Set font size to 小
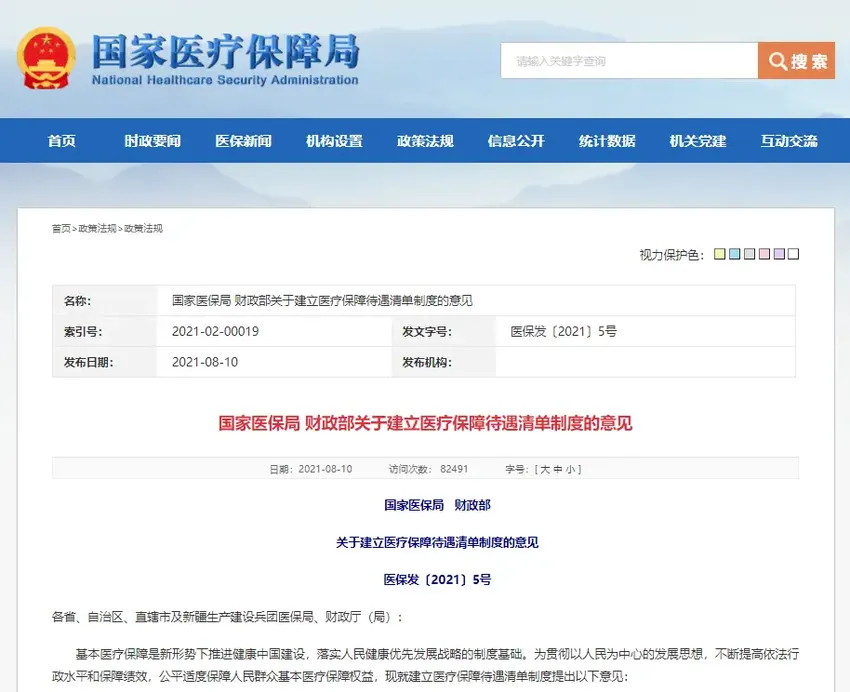This screenshot has height=692, width=850. 570,469
